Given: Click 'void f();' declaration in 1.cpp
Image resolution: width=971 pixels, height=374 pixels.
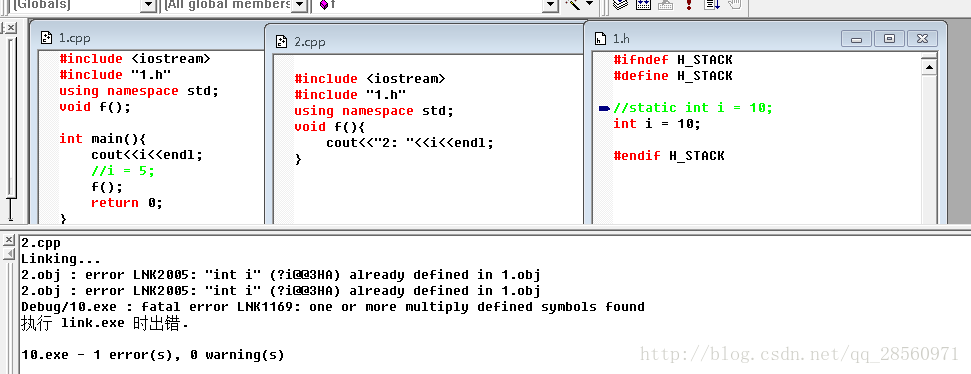Looking at the screenshot, I should click(95, 107).
